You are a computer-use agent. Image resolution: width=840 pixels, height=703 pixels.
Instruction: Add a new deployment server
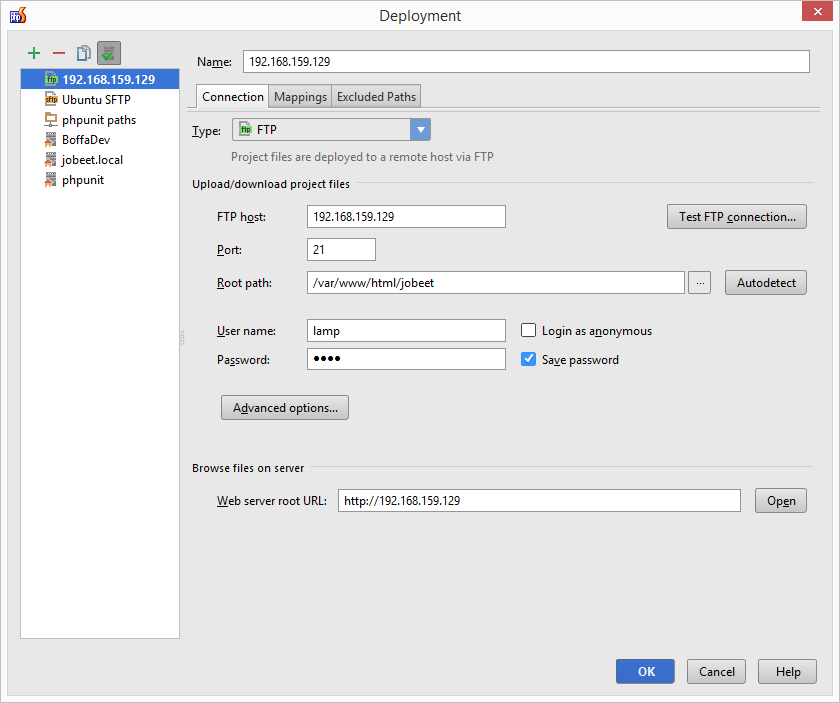(34, 53)
